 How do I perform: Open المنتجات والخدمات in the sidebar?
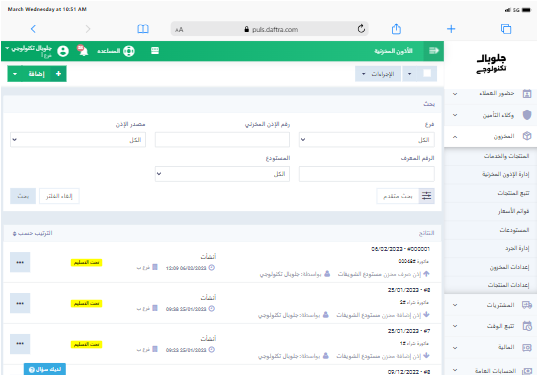490,156
